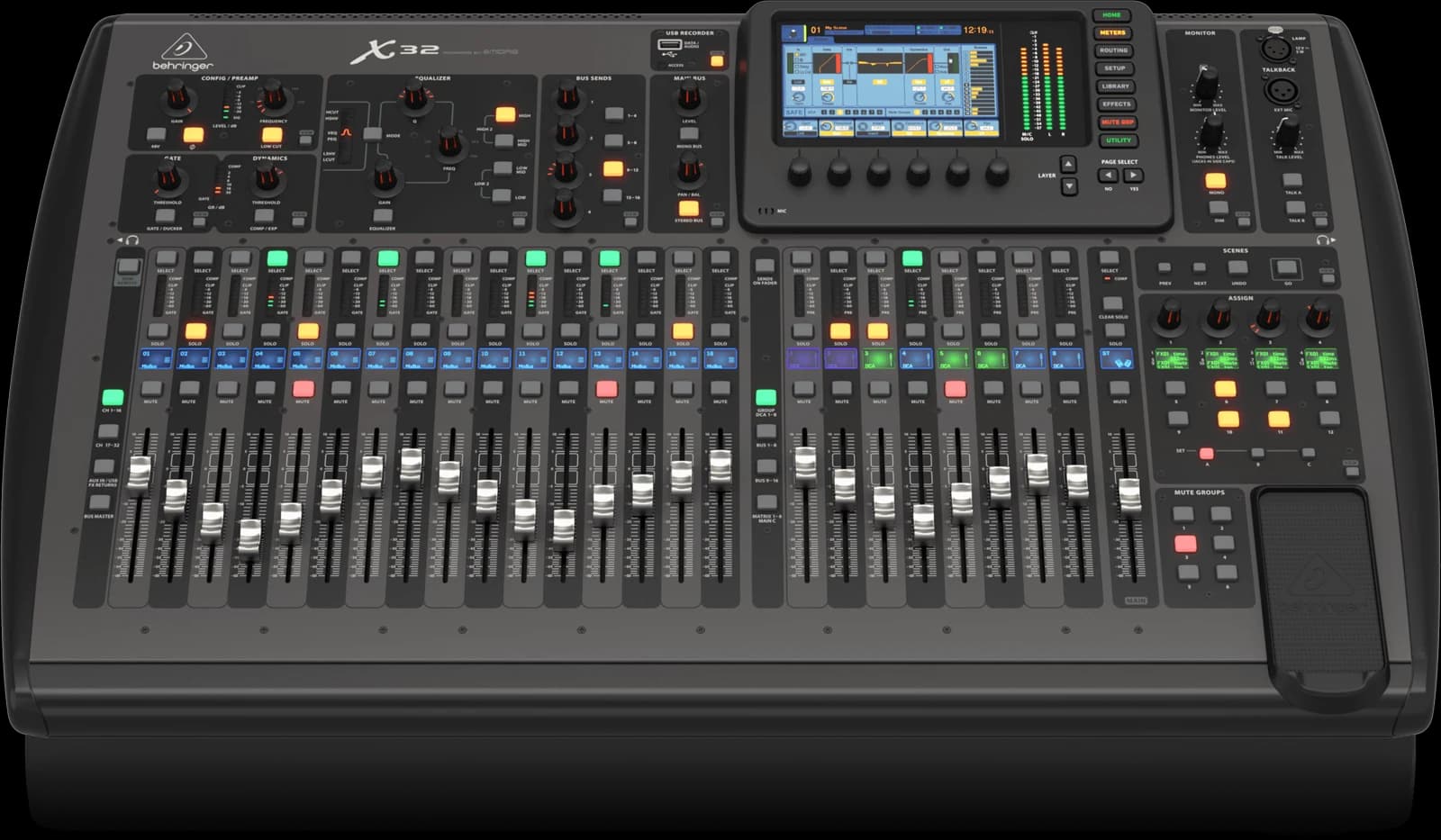Click the CLEAR SOLO button
1441x840 pixels.
(1112, 303)
